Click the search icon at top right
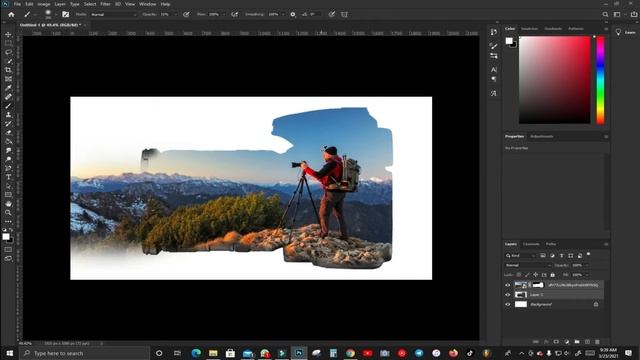 pos(605,14)
